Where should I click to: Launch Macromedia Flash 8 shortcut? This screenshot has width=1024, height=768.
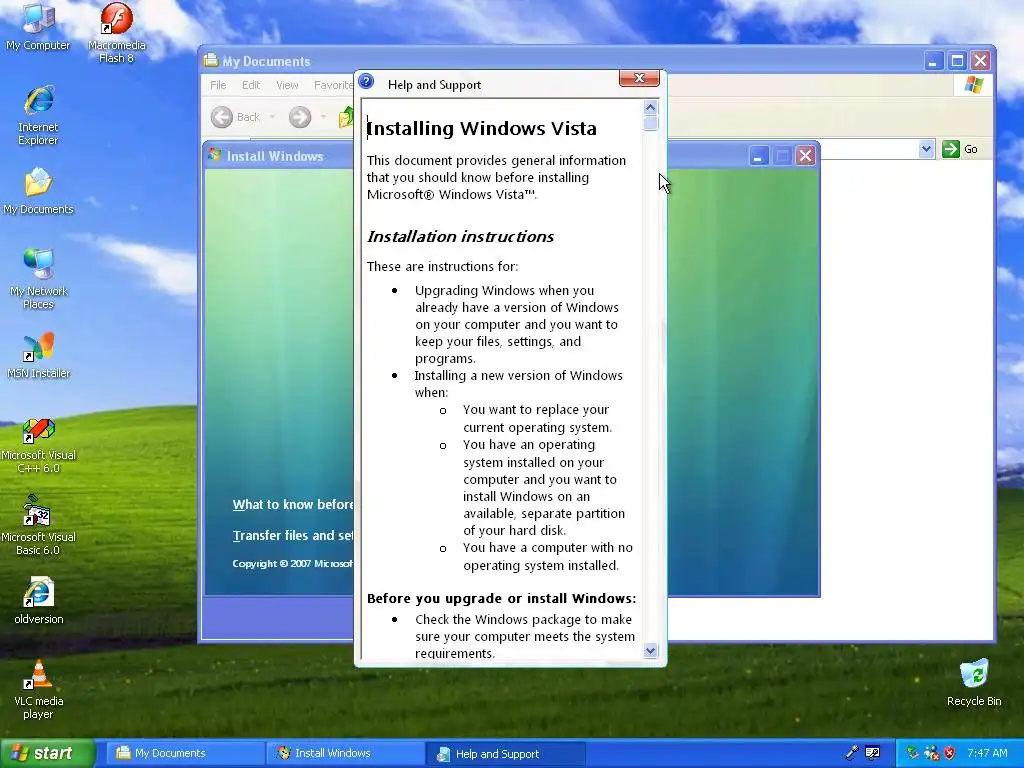[116, 31]
